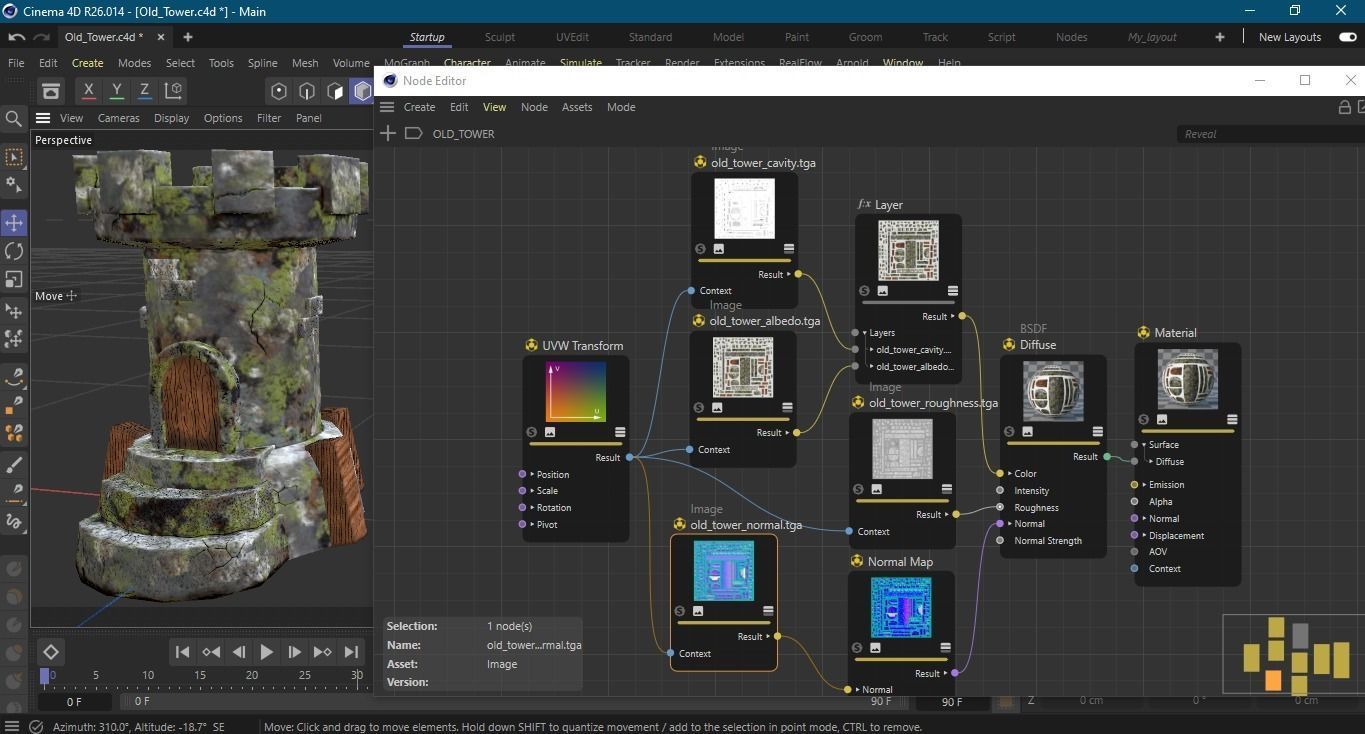Click the status bar hamburger icon

tap(12, 727)
